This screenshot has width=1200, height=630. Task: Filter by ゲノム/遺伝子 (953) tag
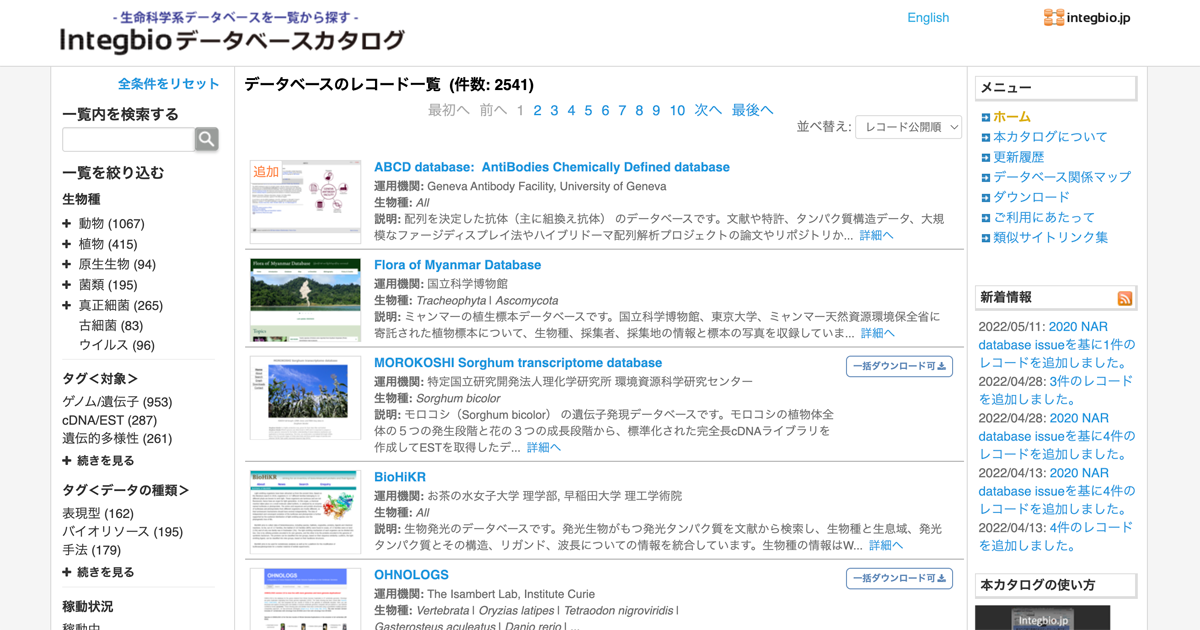[117, 402]
